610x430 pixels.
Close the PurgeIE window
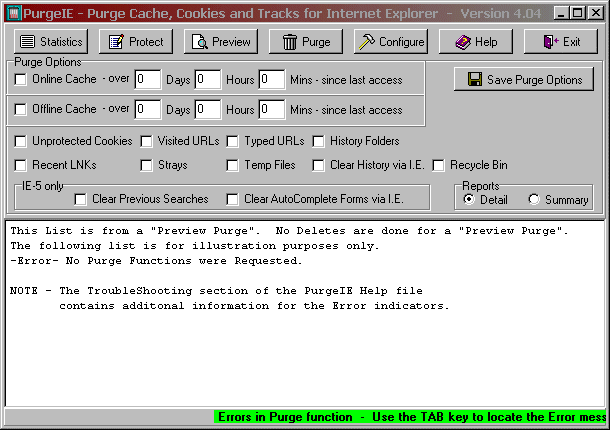point(596,13)
